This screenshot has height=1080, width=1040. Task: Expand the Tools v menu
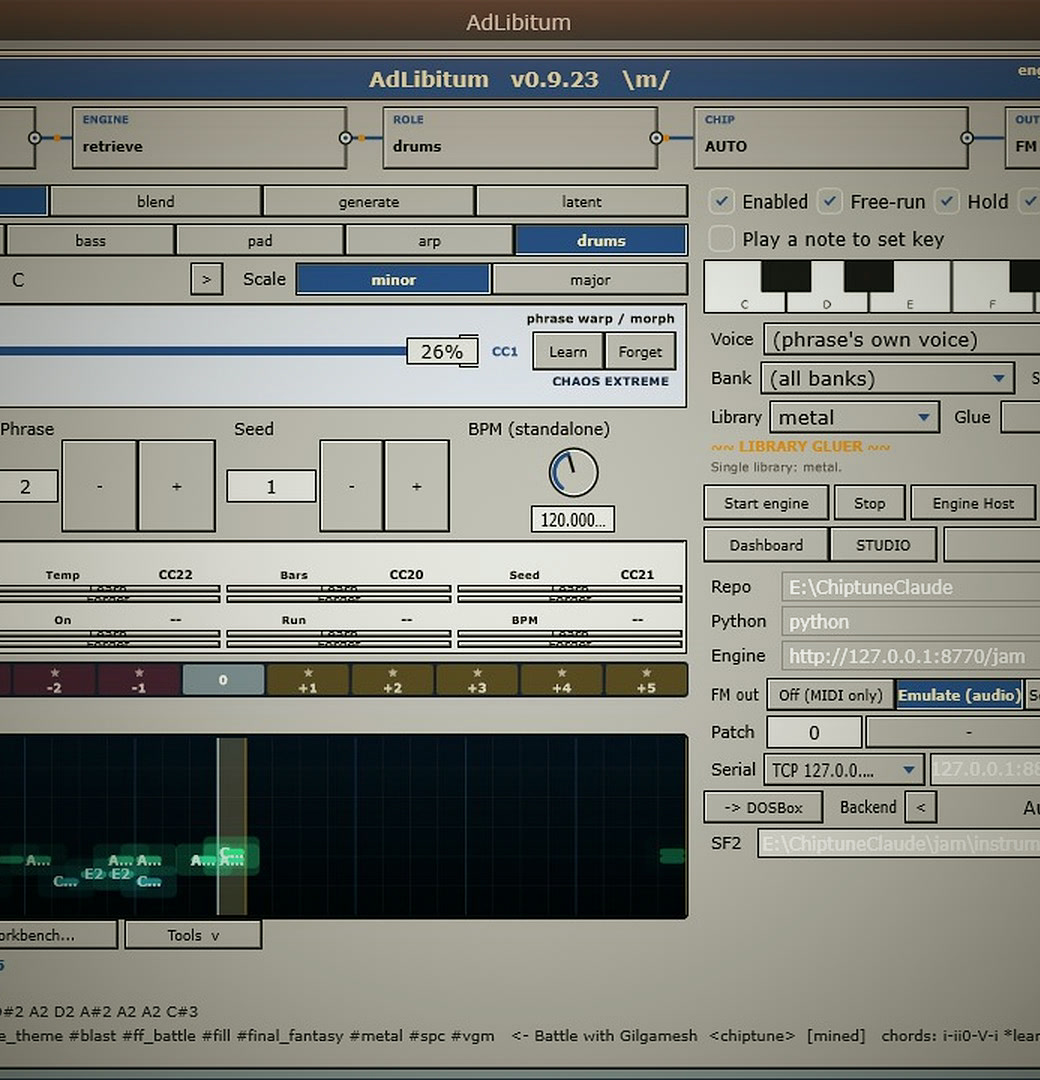(x=194, y=935)
